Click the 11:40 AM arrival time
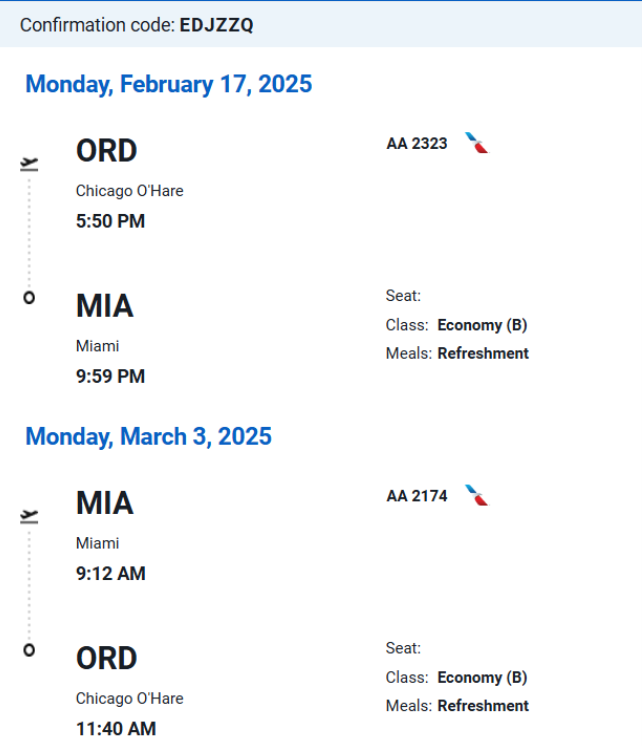This screenshot has height=746, width=642. [x=116, y=728]
